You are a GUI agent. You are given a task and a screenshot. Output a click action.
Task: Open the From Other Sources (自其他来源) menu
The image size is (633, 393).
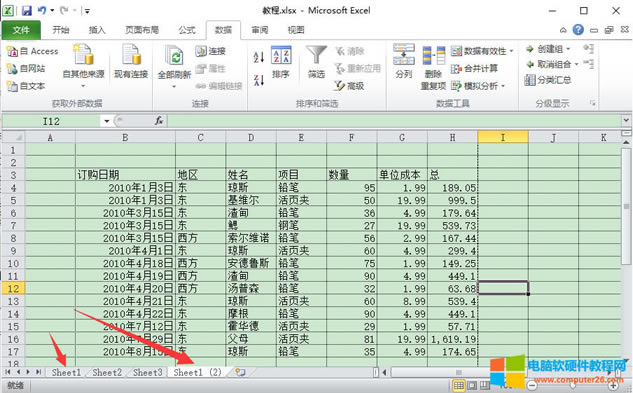click(x=84, y=66)
